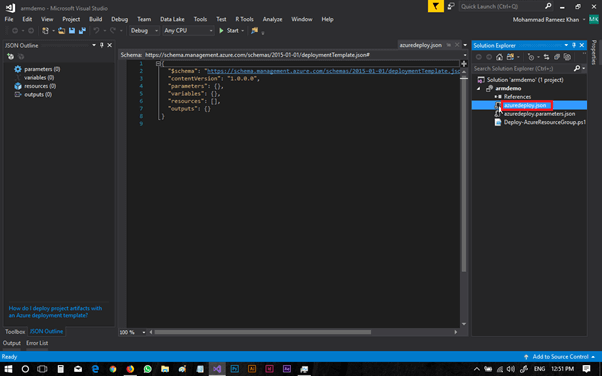Click the Open File folder icon
The image size is (602, 376).
(61, 31)
